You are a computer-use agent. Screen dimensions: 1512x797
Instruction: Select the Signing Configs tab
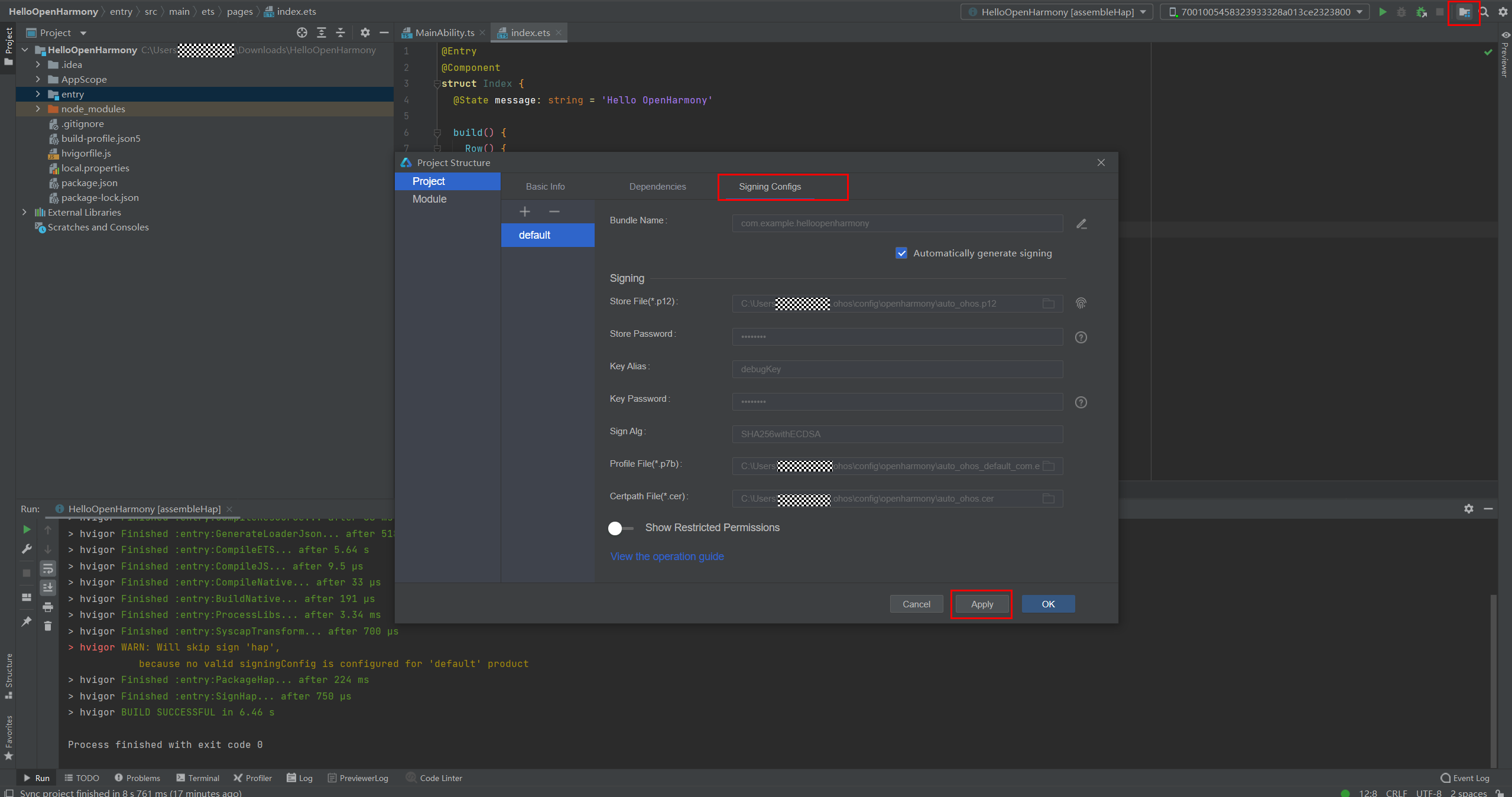[x=770, y=187]
